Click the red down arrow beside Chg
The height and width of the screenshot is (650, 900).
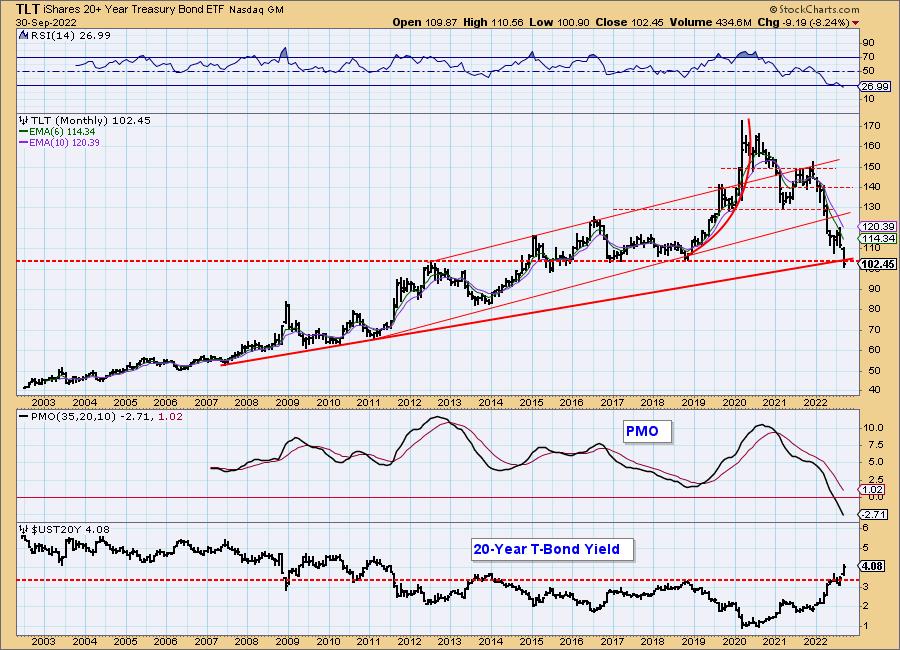856,23
